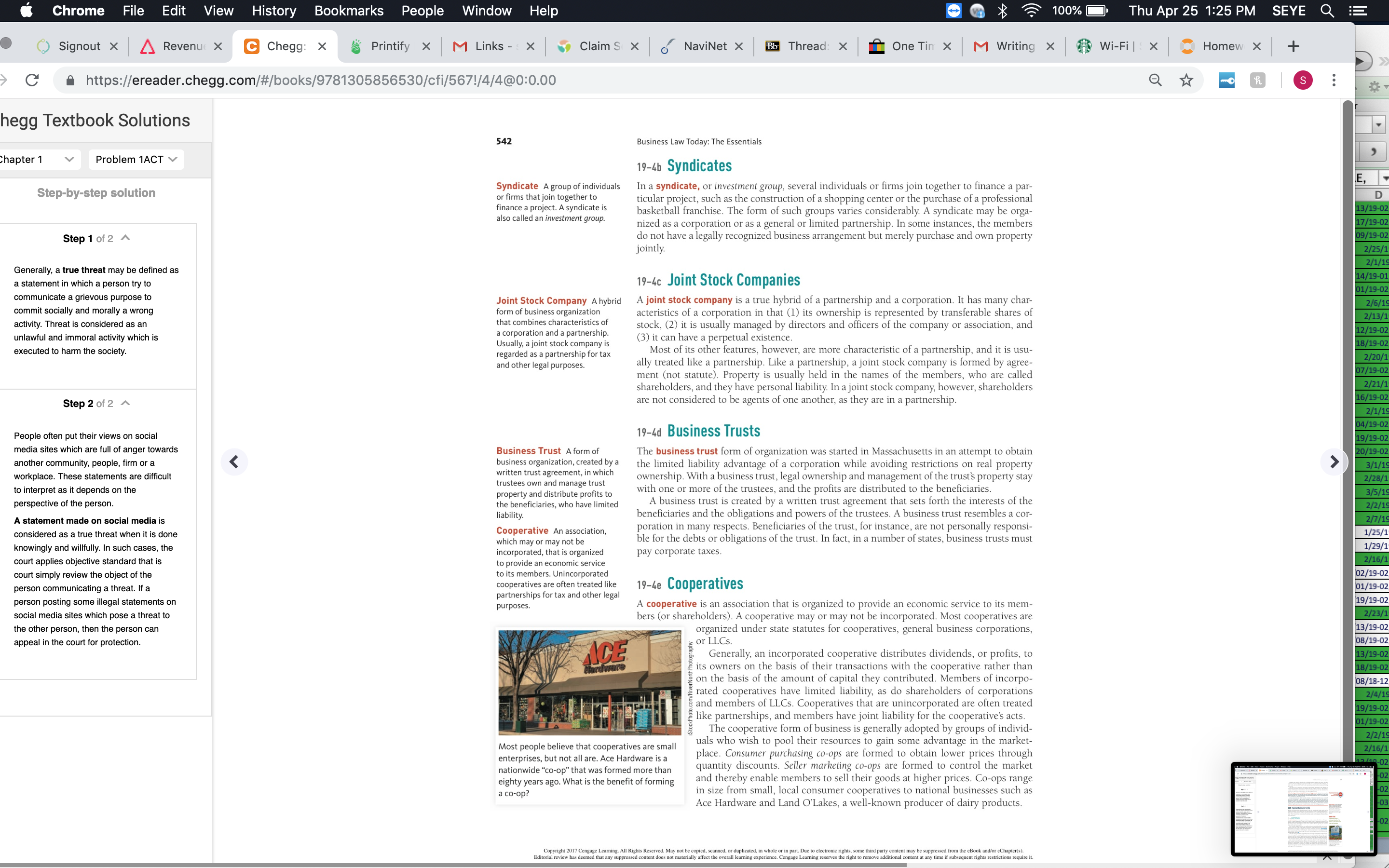This screenshot has width=1389, height=868.
Task: Open the People menu
Action: 422,10
